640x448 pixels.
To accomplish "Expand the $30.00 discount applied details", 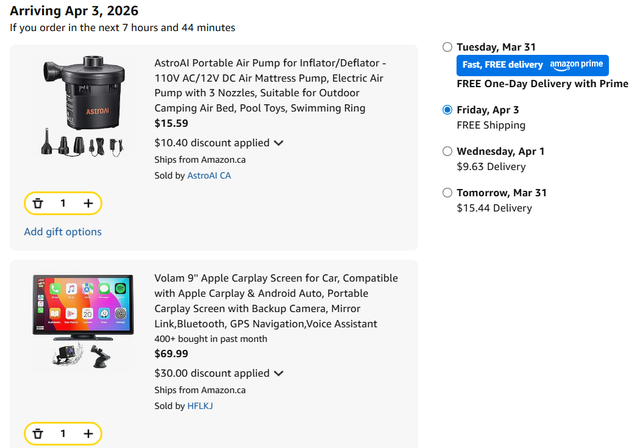I will point(278,374).
